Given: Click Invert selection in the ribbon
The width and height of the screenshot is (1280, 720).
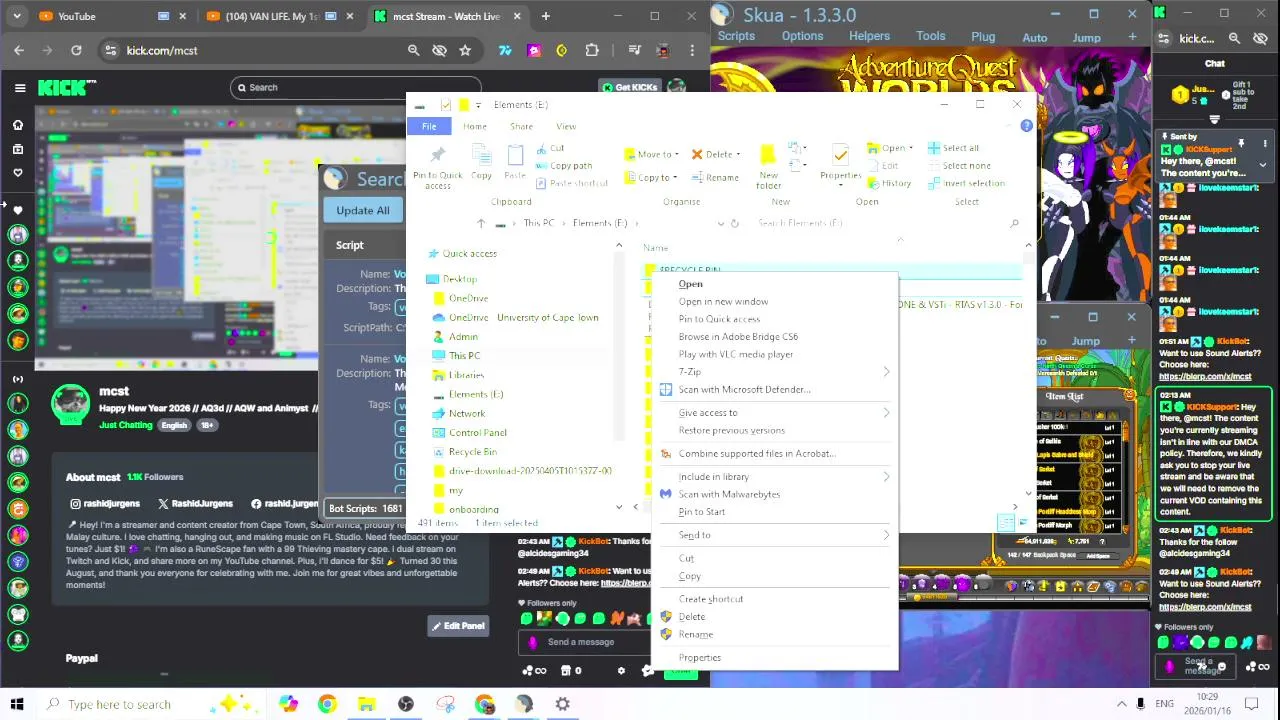Looking at the screenshot, I should click(966, 183).
